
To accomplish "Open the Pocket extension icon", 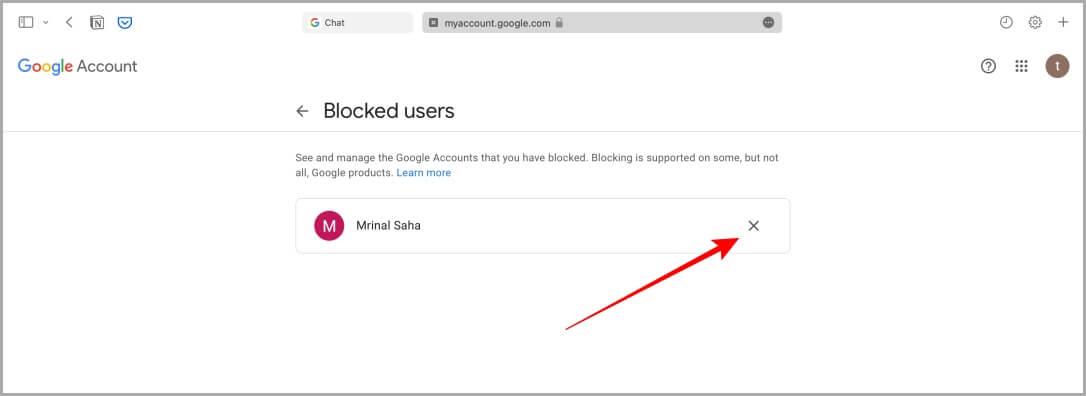I will [x=125, y=23].
